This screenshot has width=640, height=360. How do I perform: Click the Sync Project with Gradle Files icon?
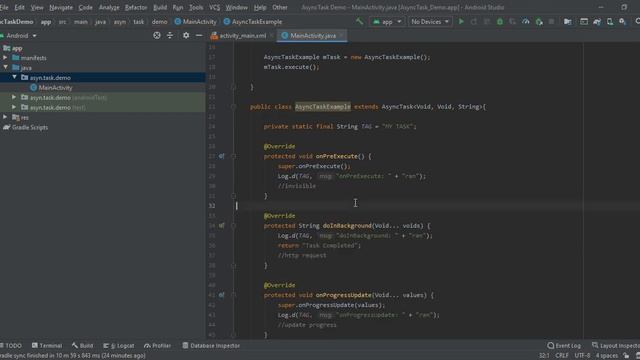tap(597, 22)
